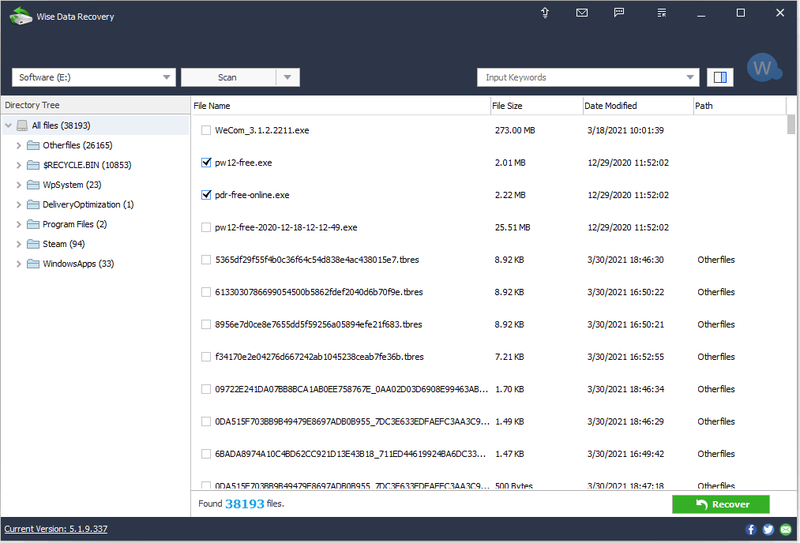Maximize the Wise Data Recovery window
Image resolution: width=800 pixels, height=543 pixels.
click(740, 13)
